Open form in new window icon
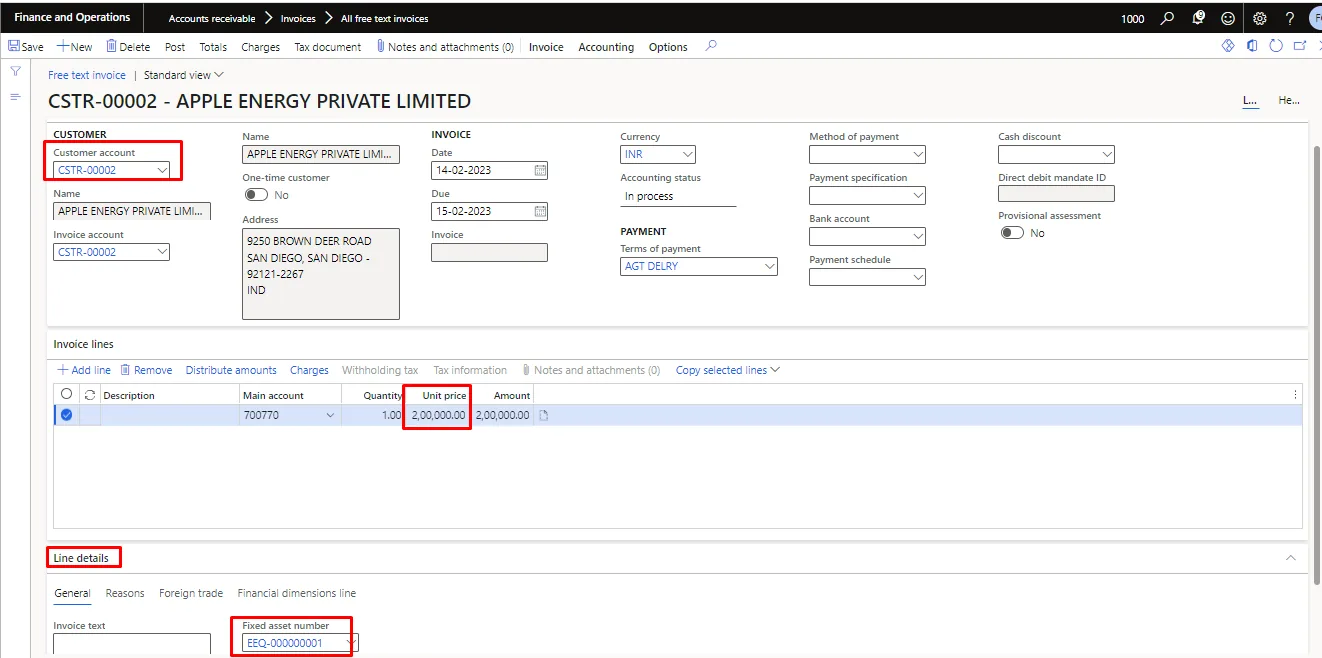 (x=1300, y=46)
